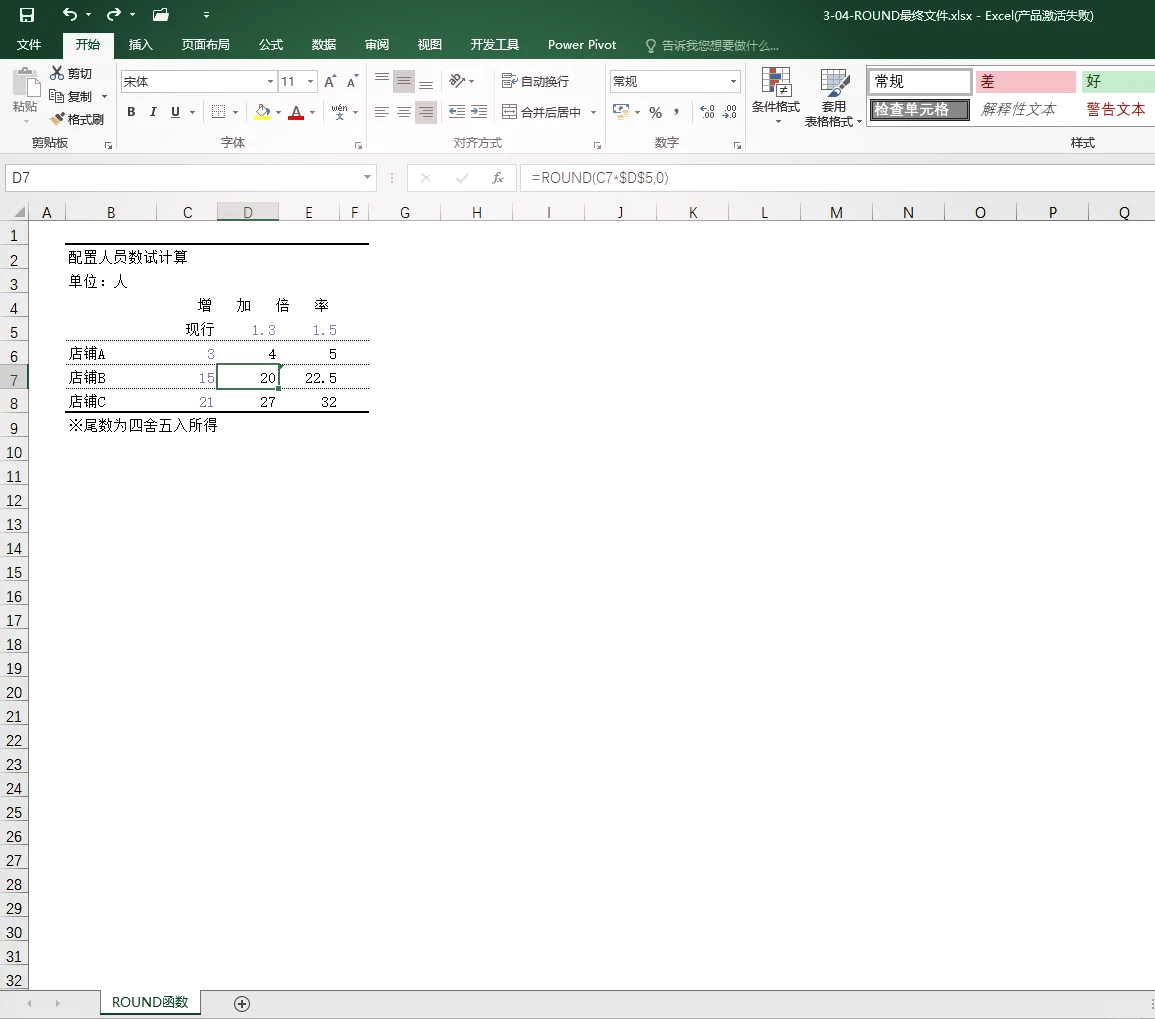Image resolution: width=1155 pixels, height=1019 pixels.
Task: Open the number format dropdown showing 常规
Action: [733, 82]
